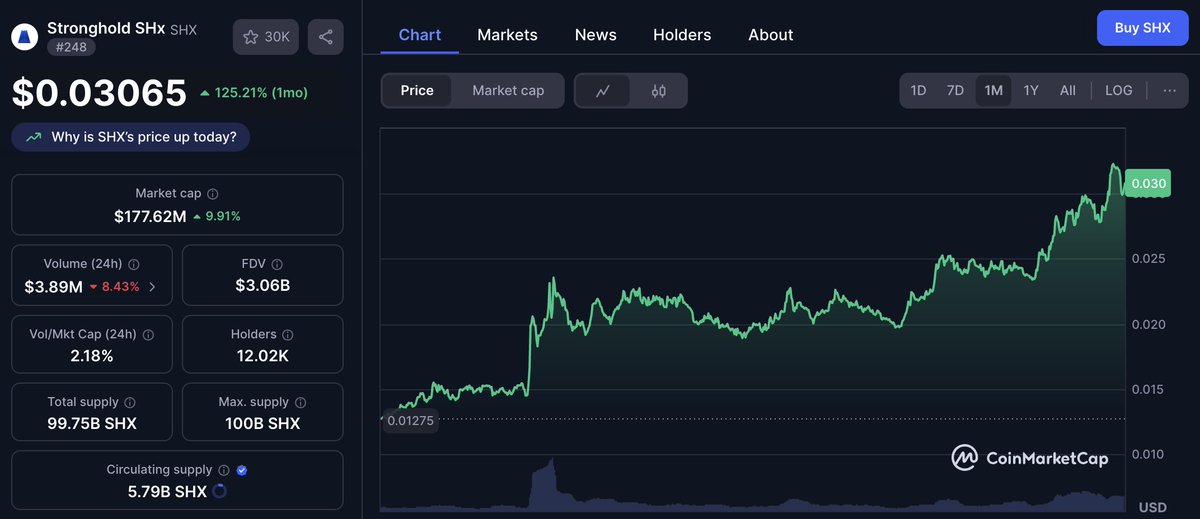Switch to the candlestick chart icon

pos(658,91)
